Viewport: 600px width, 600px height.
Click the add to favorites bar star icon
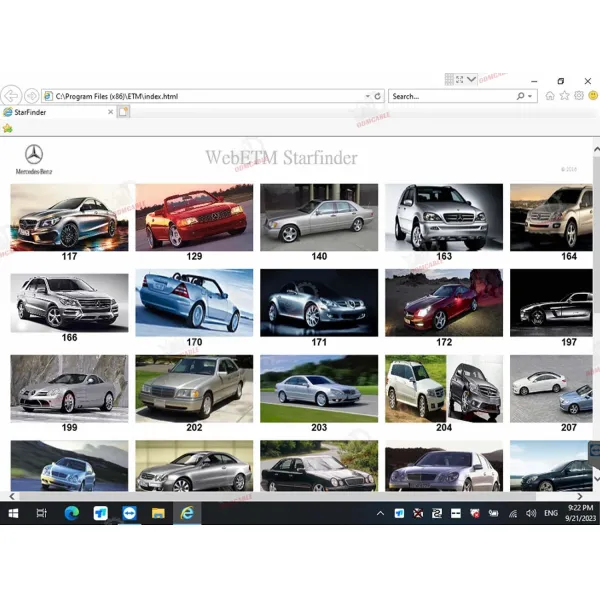point(7,128)
